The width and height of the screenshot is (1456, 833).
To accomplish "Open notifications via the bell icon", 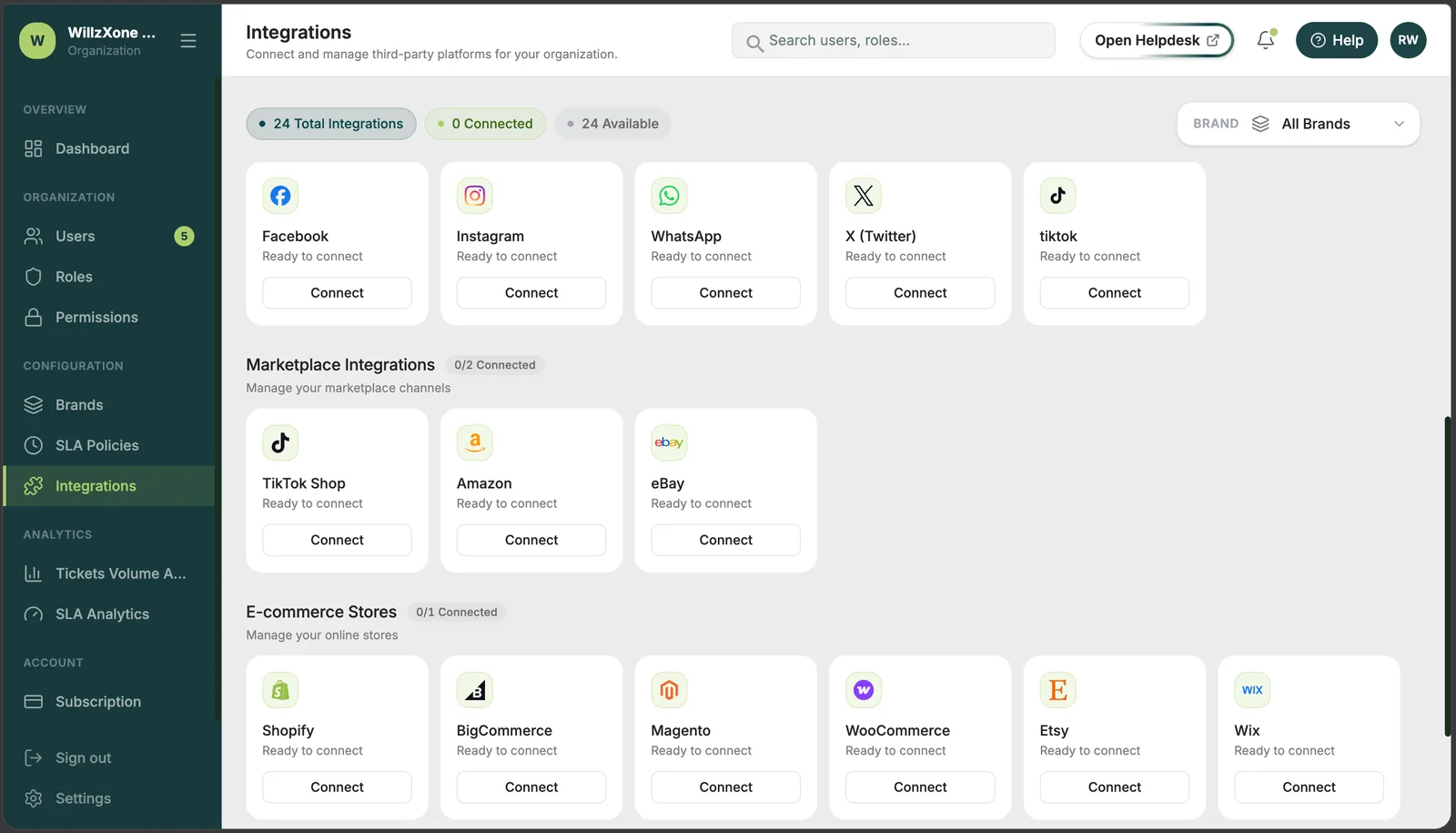I will (x=1265, y=40).
